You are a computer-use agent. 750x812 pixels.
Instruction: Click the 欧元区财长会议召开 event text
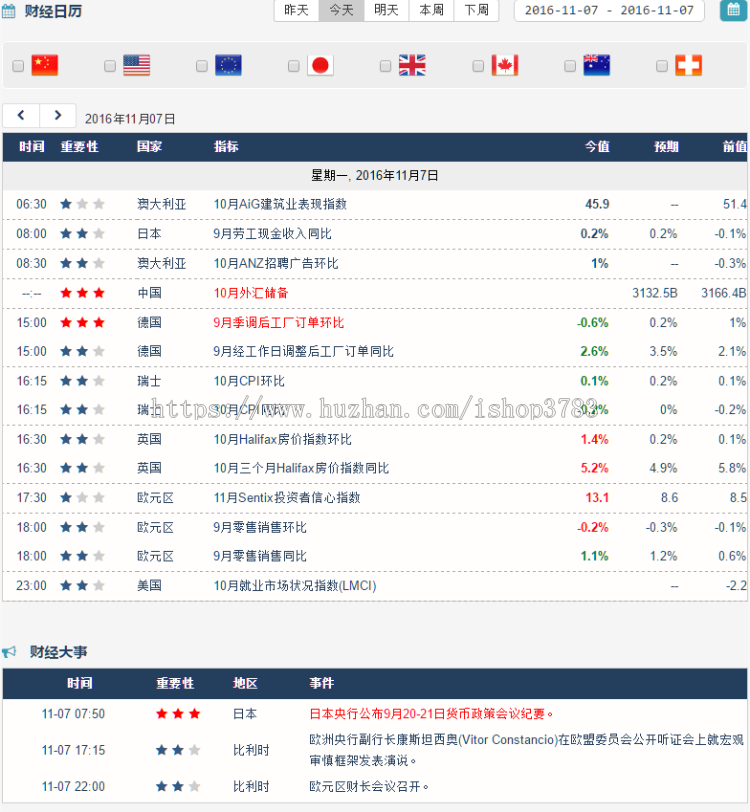[369, 787]
